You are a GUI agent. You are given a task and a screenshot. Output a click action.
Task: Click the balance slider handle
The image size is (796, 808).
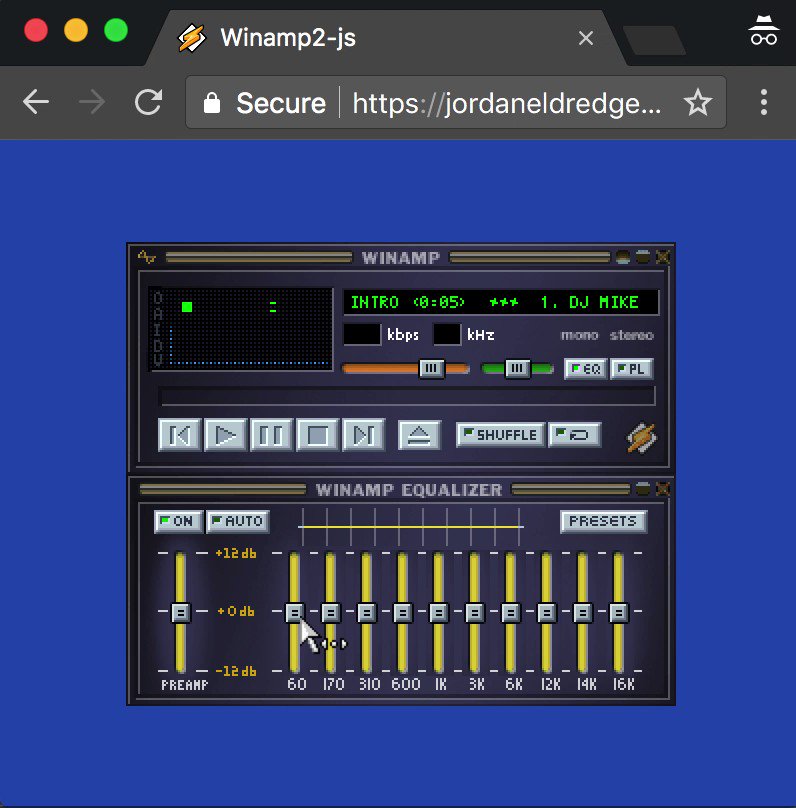pyautogui.click(x=517, y=368)
